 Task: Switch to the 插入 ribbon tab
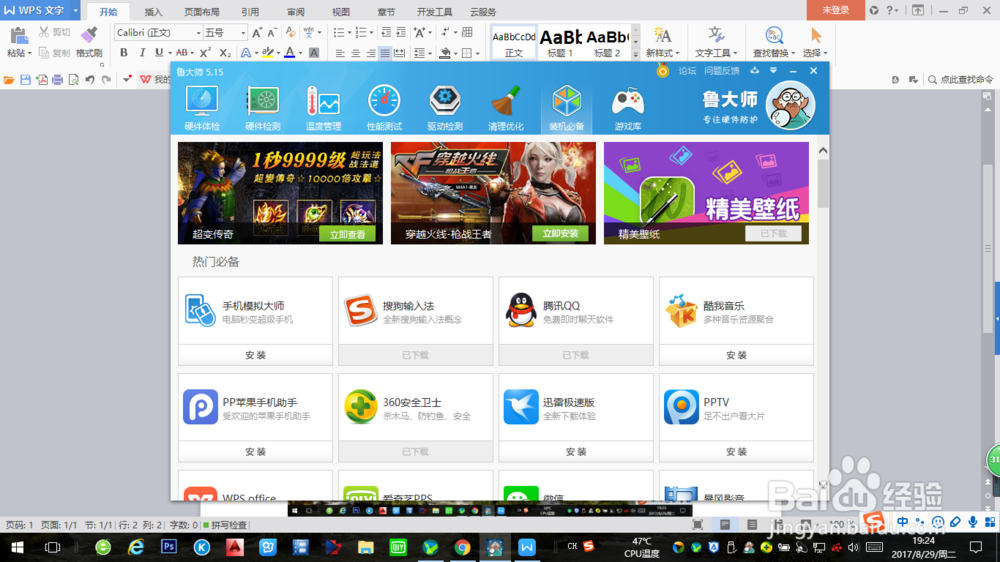tap(153, 11)
